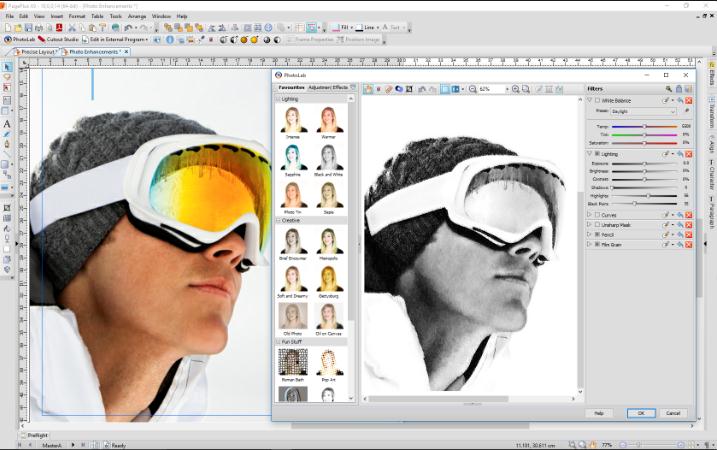Select the Pointer tool in left toolbar

click(7, 67)
